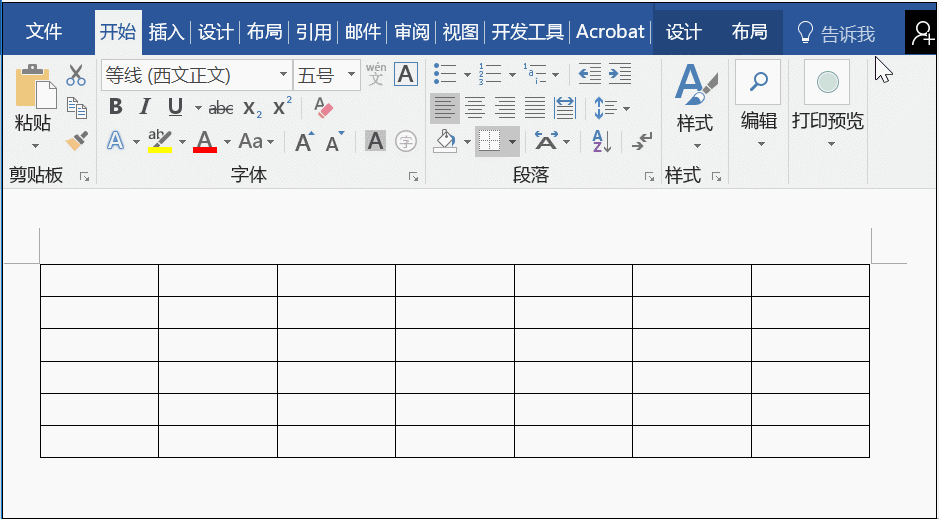Viewport: 939px width, 519px height.
Task: Click the Asian Layout icon
Action: [546, 142]
